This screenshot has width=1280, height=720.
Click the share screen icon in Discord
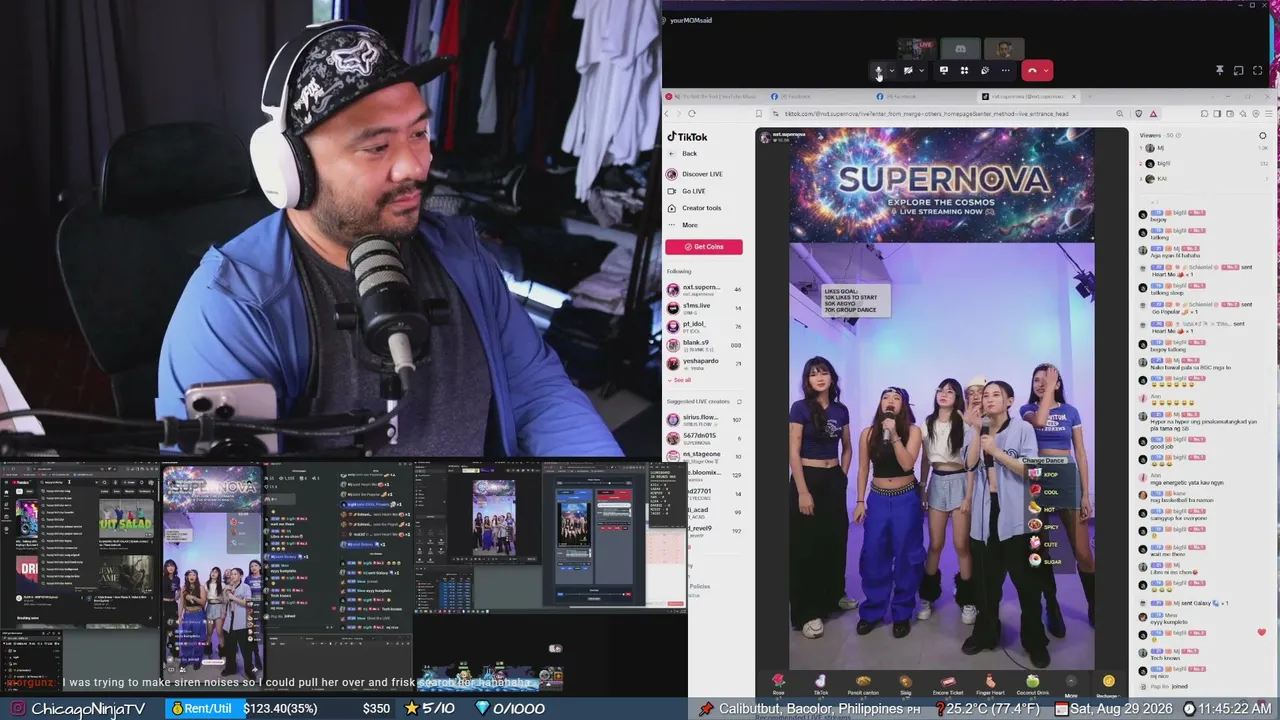tap(943, 71)
